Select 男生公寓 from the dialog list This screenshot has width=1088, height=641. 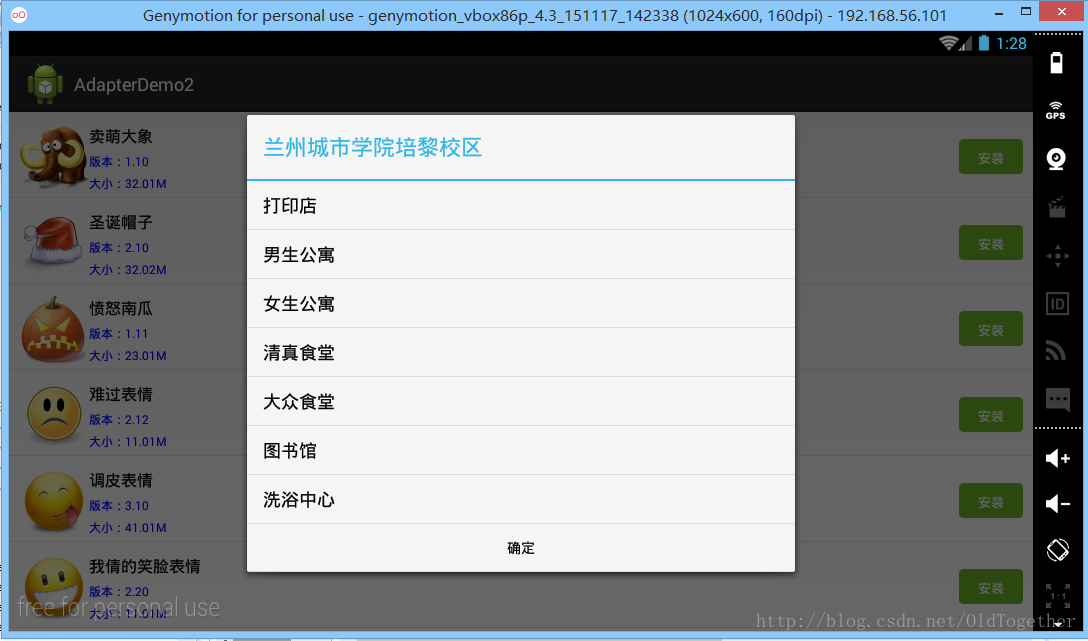[520, 255]
